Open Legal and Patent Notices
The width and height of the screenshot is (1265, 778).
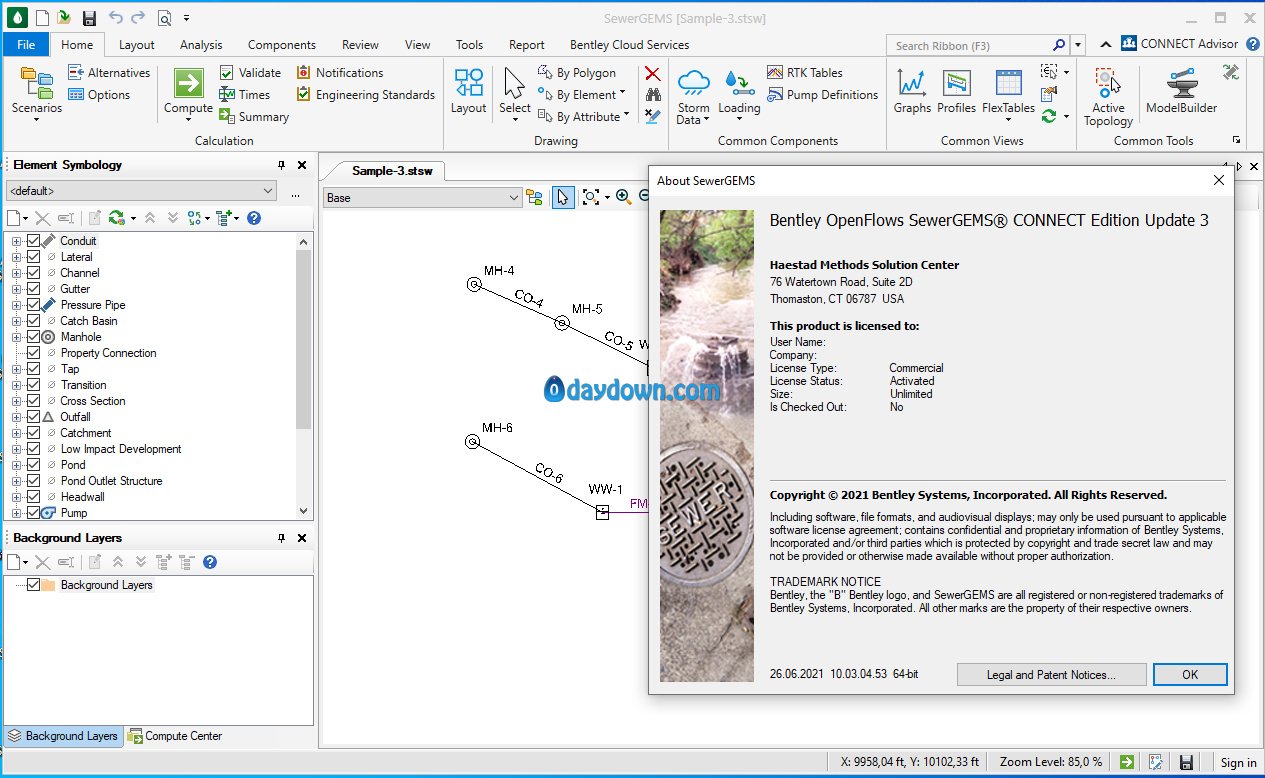1051,674
